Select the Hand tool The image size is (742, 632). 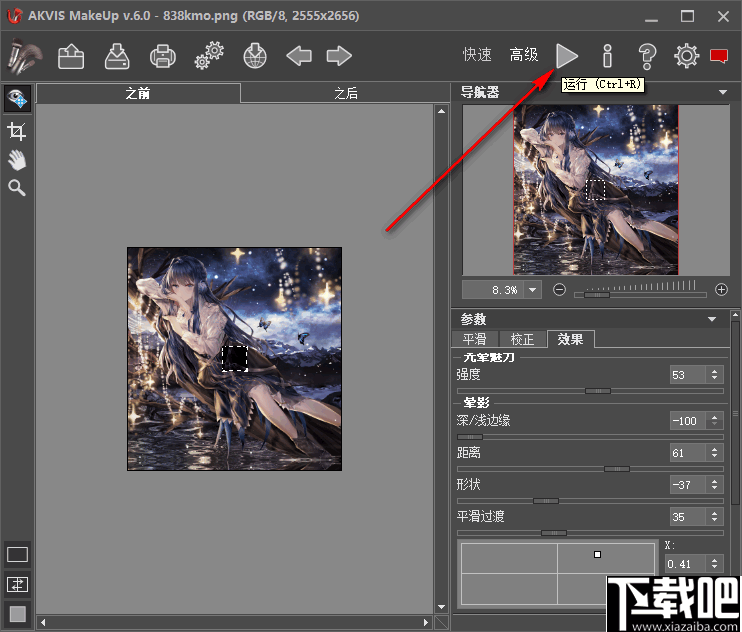[x=17, y=160]
